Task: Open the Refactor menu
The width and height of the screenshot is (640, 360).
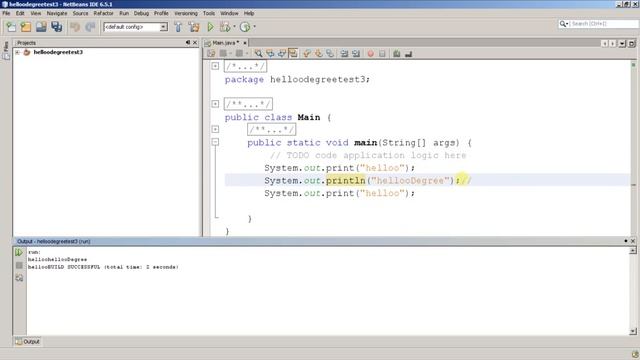Action: (x=103, y=13)
